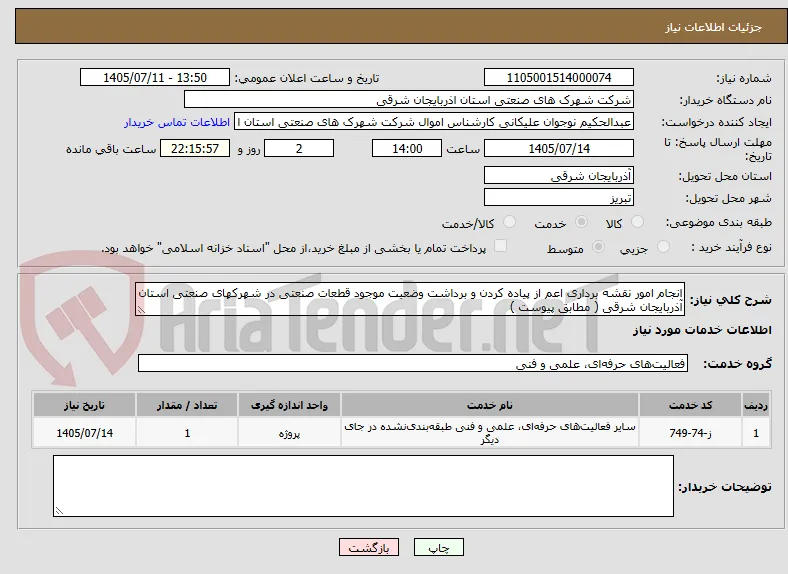This screenshot has height=574, width=788.
Task: Click the empty buyer notes text area
Action: tap(363, 486)
